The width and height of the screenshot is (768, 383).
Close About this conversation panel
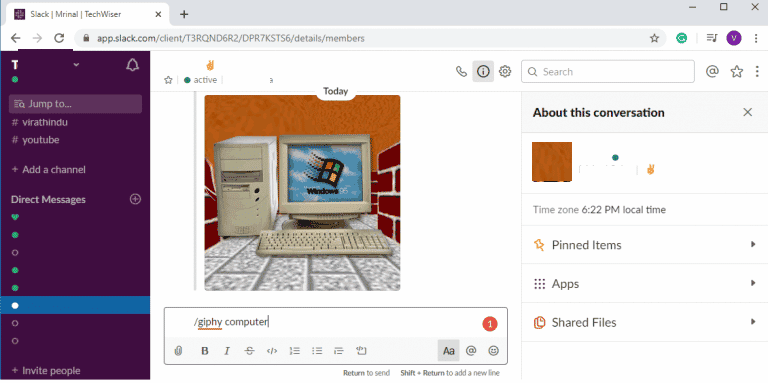[x=747, y=112]
